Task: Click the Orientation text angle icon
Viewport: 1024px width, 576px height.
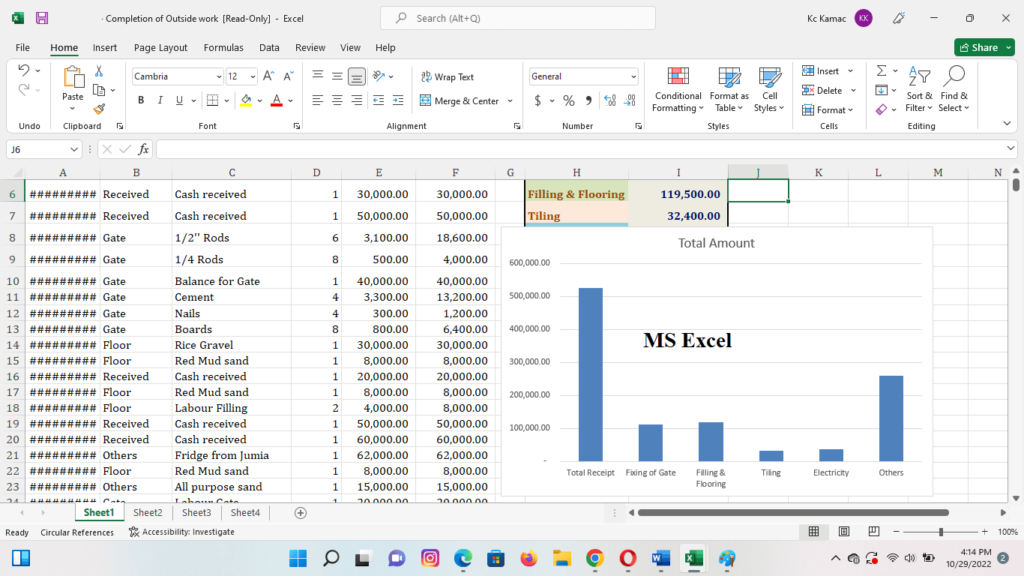Action: [379, 76]
